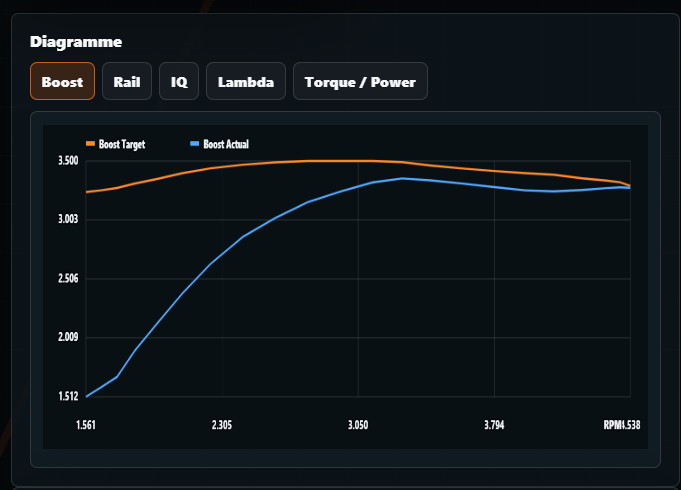This screenshot has width=681, height=490.
Task: Click the blue Boost Actual curve peak
Action: [402, 179]
